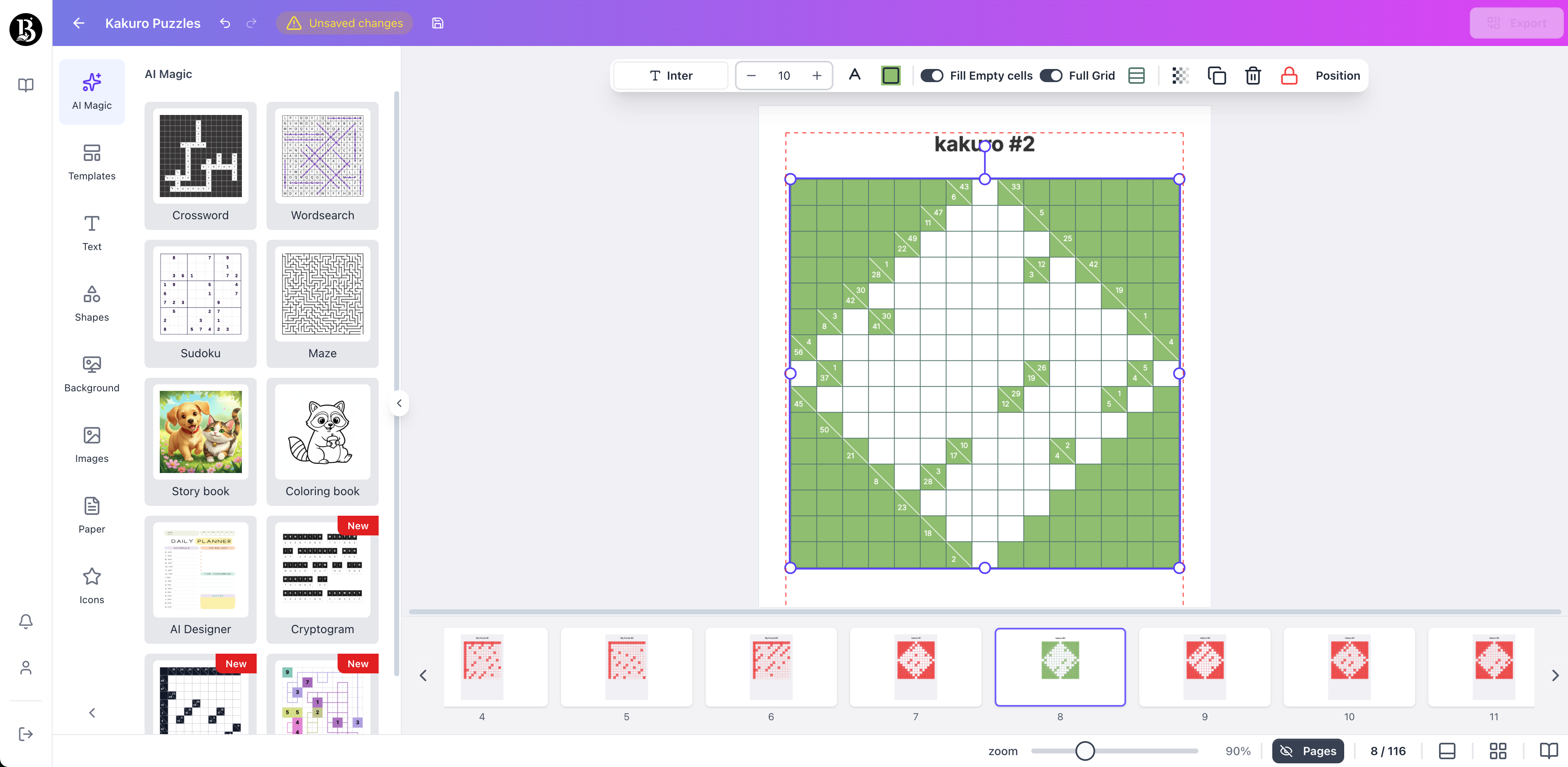Switch to the AI Magic tab
This screenshot has width=1568, height=767.
tap(91, 91)
